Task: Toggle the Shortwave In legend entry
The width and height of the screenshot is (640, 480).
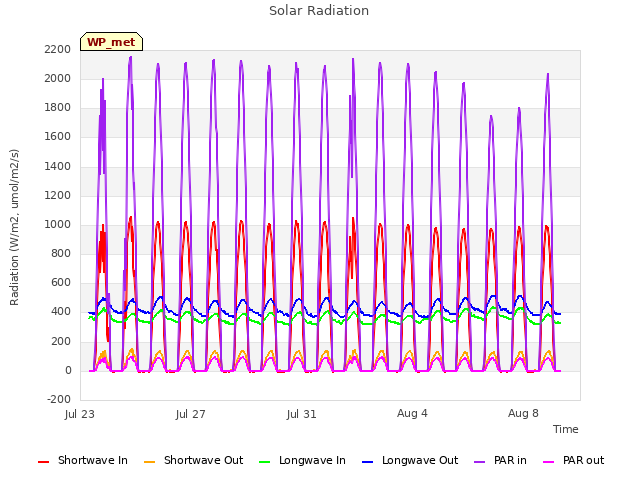Action: point(83,460)
